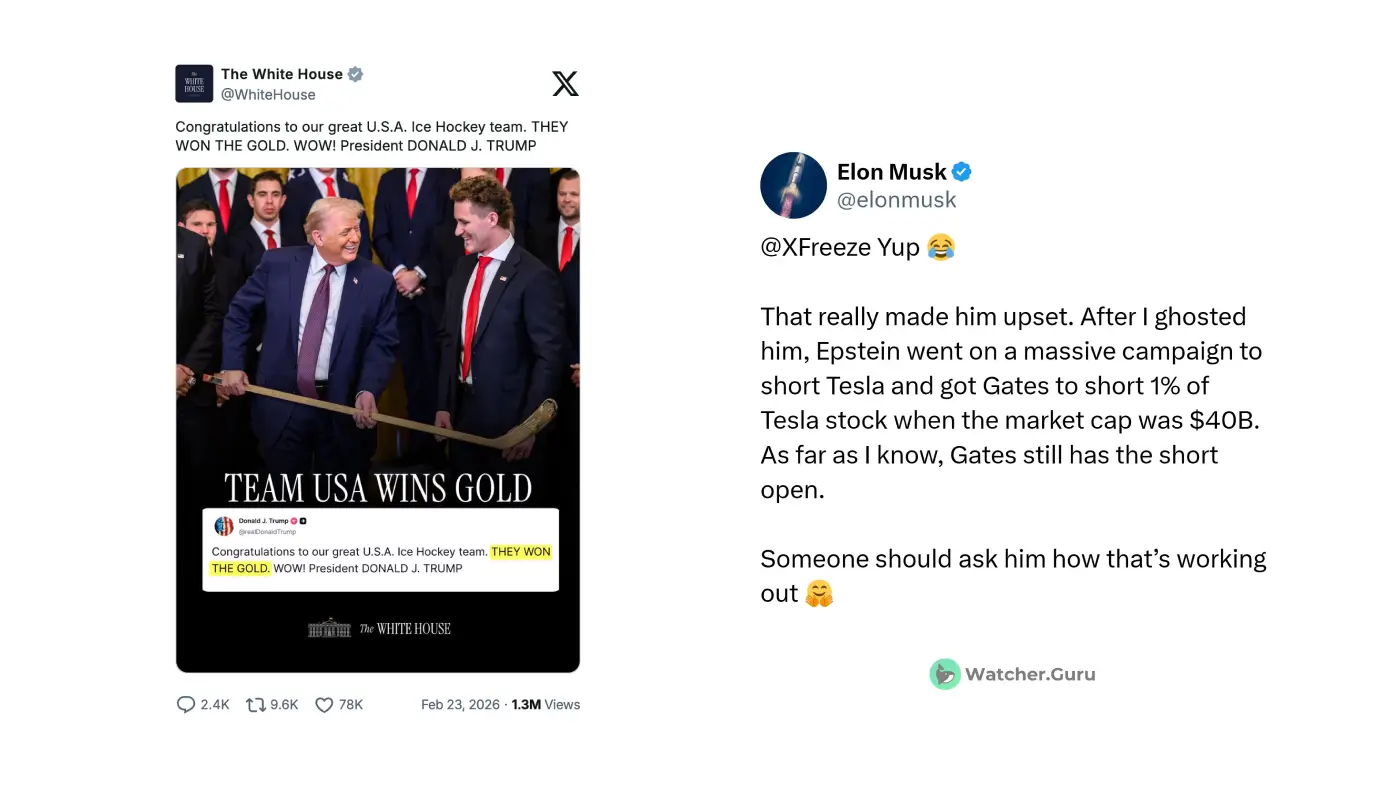Click the embedded Donald J. Trump post card

[x=380, y=560]
